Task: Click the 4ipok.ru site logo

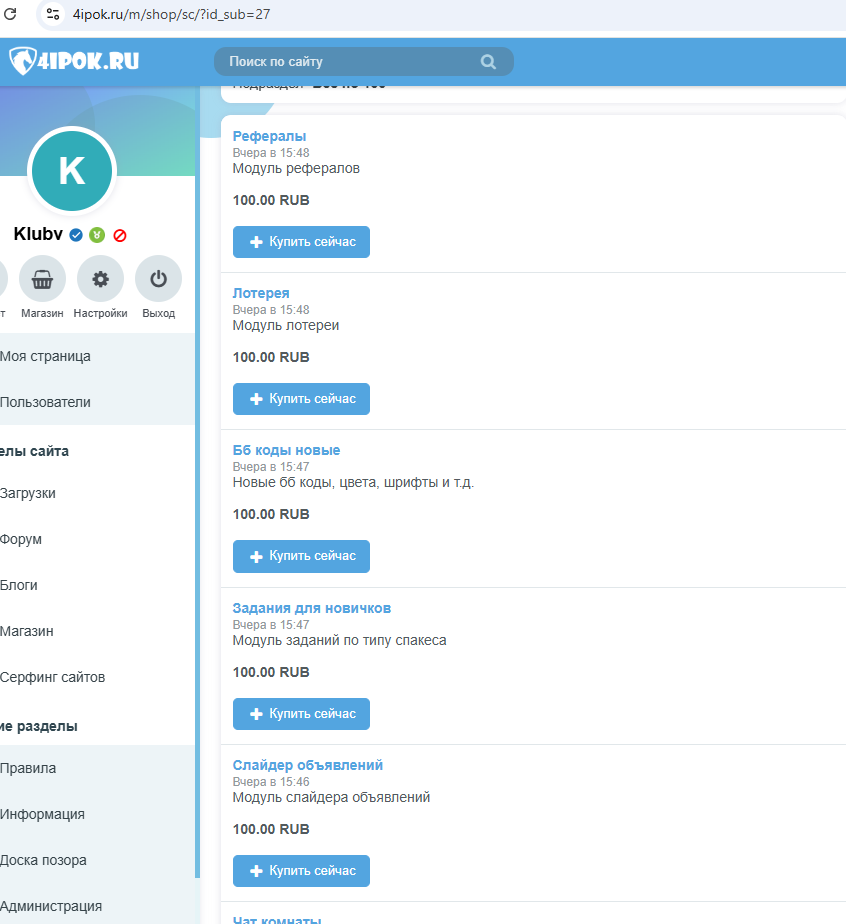Action: (x=74, y=61)
